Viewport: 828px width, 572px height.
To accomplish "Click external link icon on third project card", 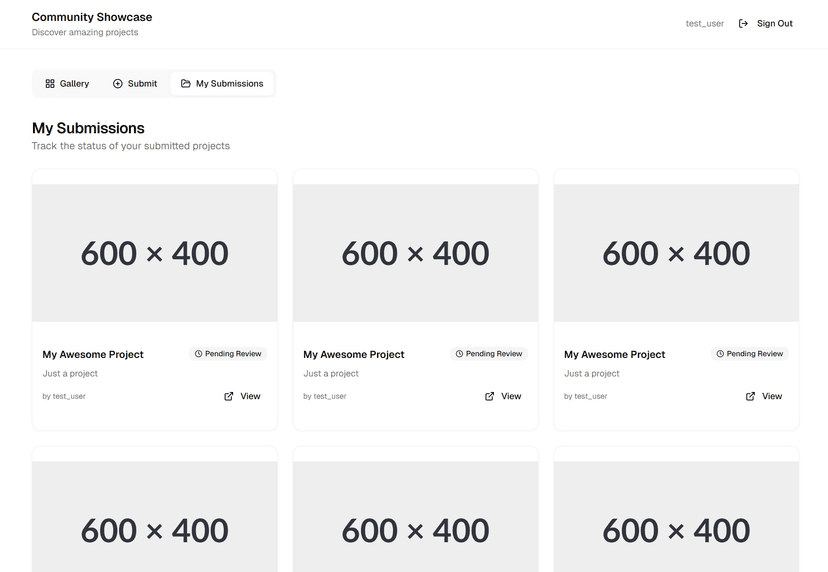I will point(751,396).
